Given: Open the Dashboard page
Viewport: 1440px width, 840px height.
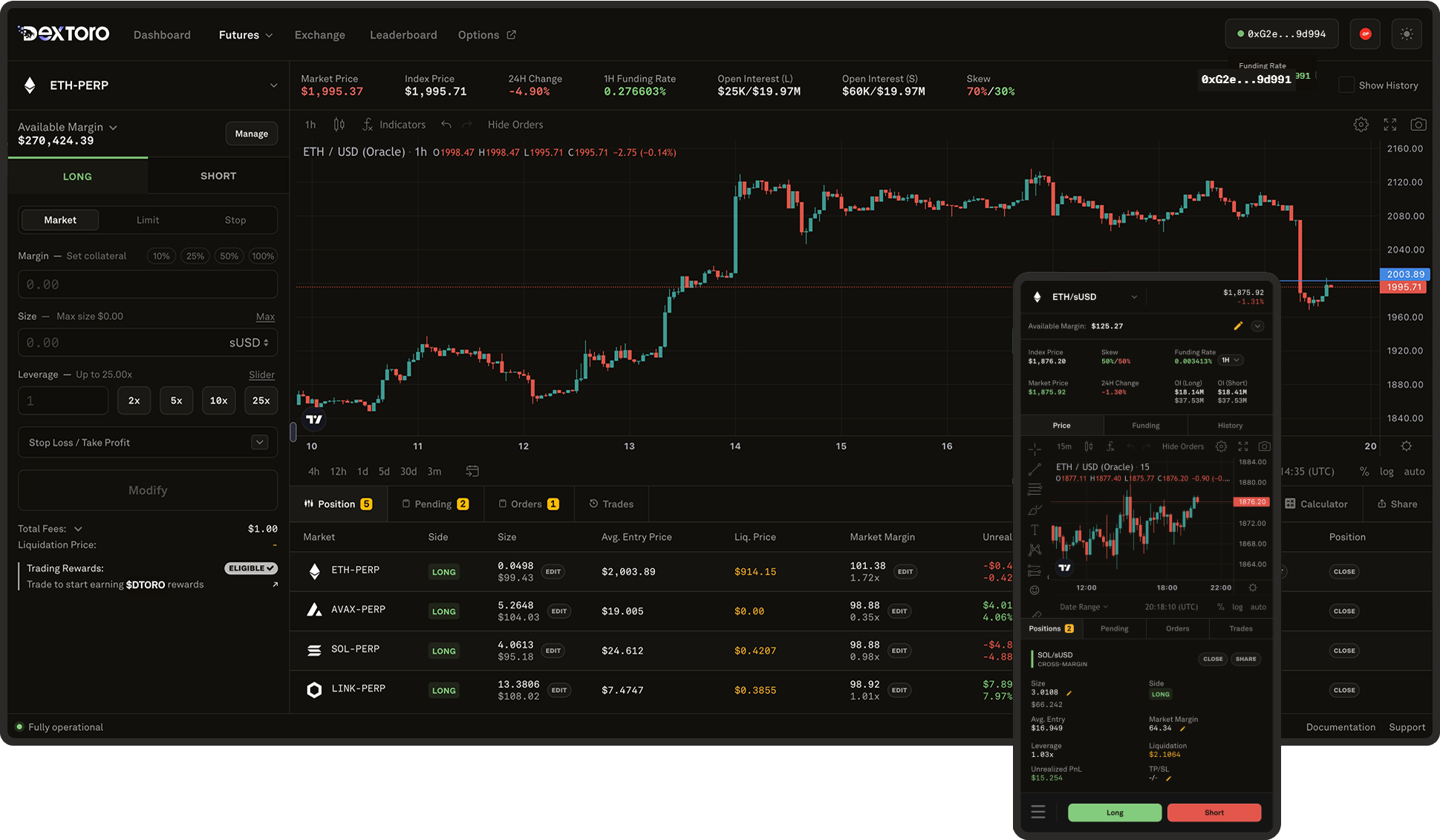Looking at the screenshot, I should pos(162,35).
